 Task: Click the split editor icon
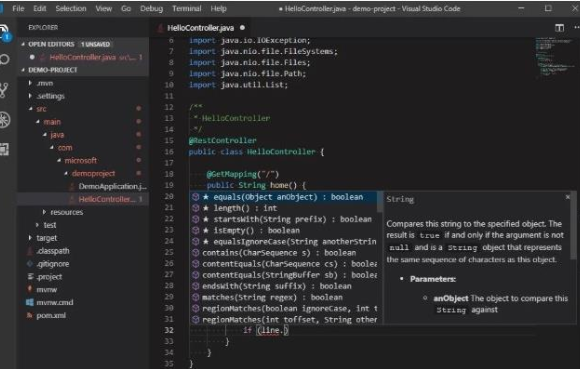[559, 28]
